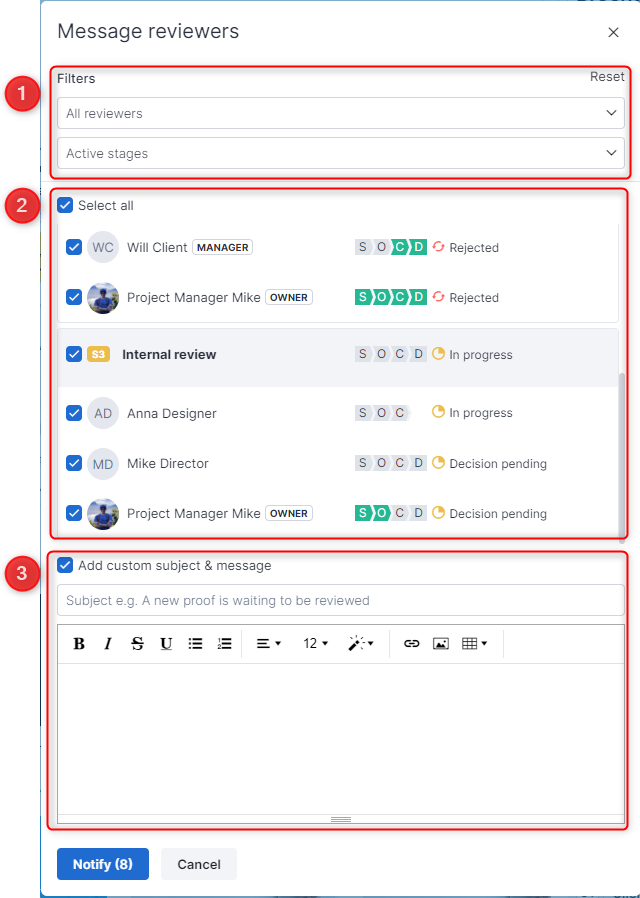Expand the Active stages filter dropdown

tap(340, 154)
